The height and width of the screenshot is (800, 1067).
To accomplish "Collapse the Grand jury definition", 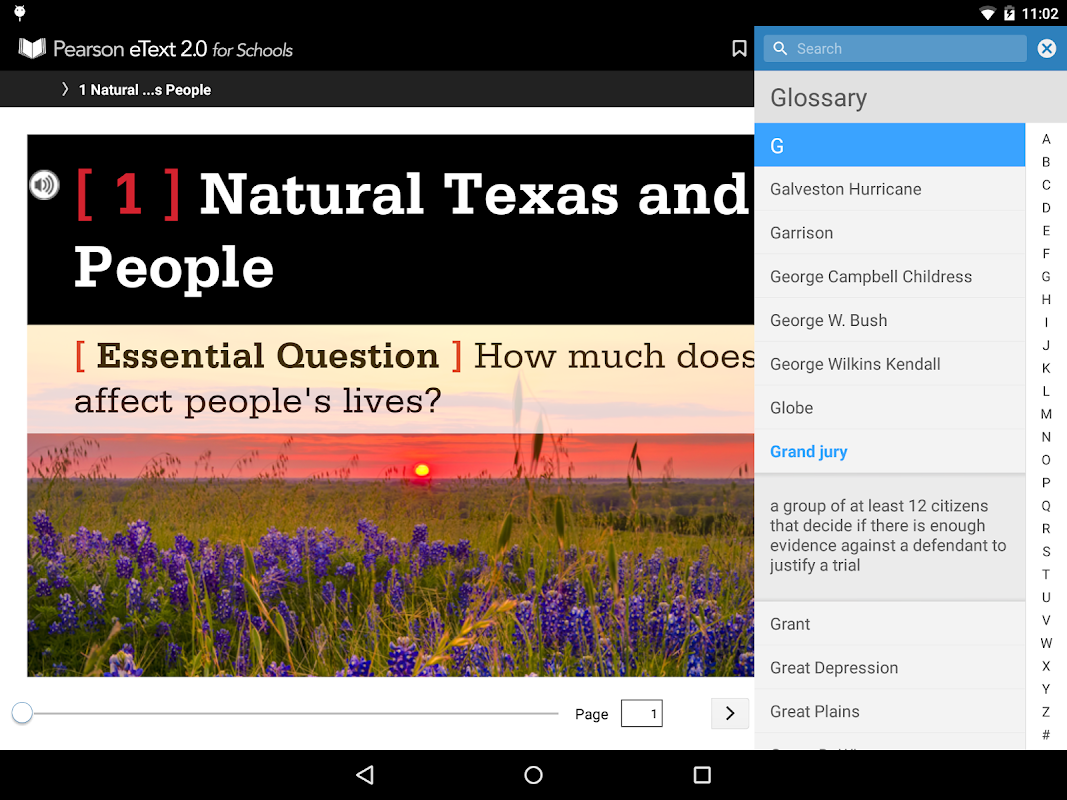I will (x=808, y=452).
